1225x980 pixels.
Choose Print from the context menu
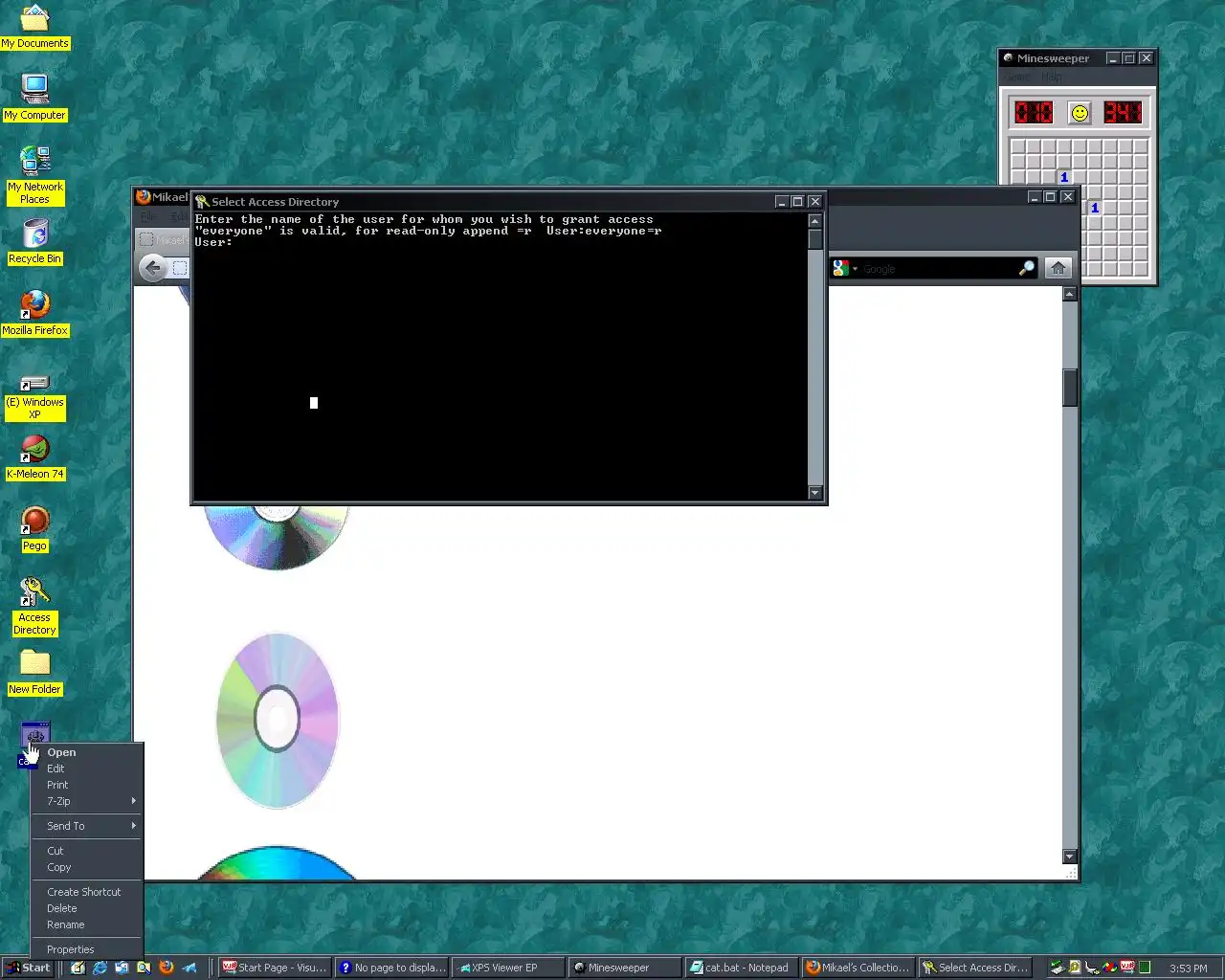(86, 785)
